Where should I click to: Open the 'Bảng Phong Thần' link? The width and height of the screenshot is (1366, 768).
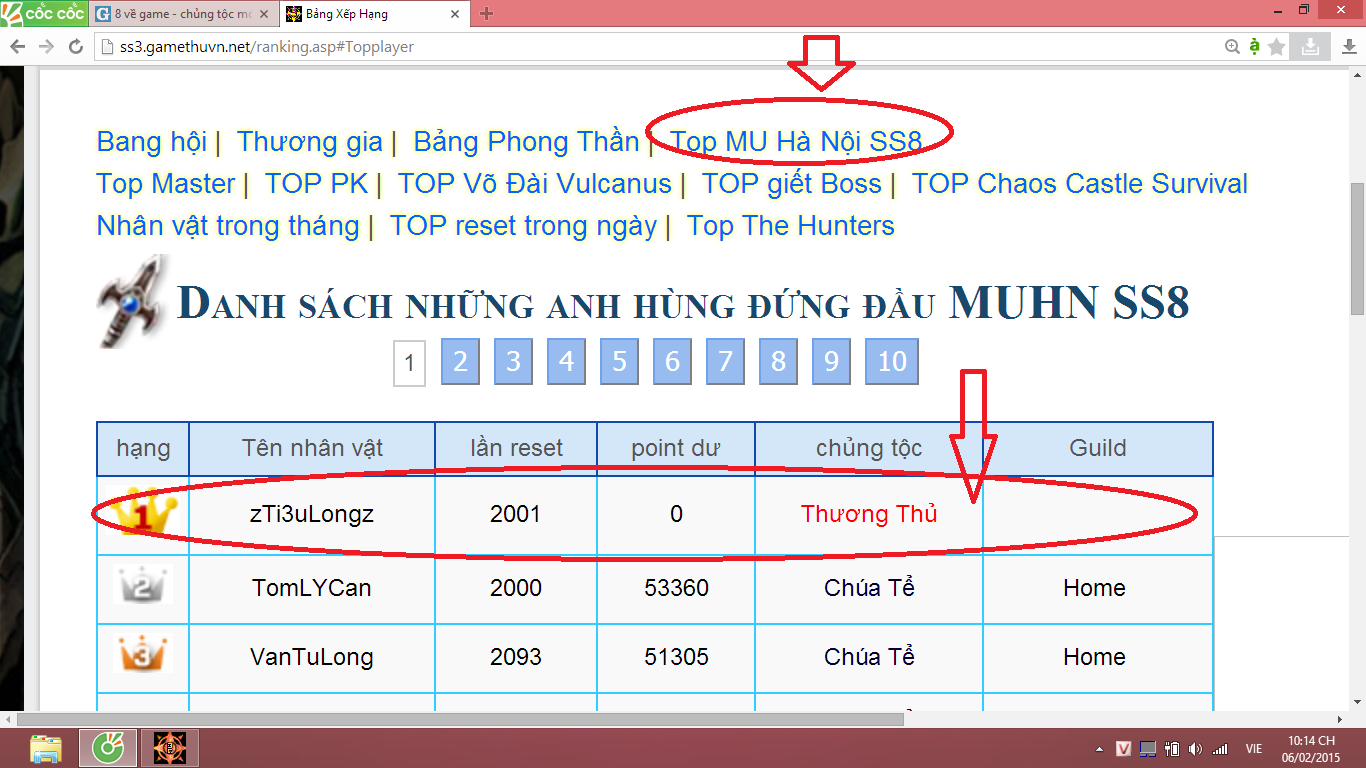click(526, 142)
